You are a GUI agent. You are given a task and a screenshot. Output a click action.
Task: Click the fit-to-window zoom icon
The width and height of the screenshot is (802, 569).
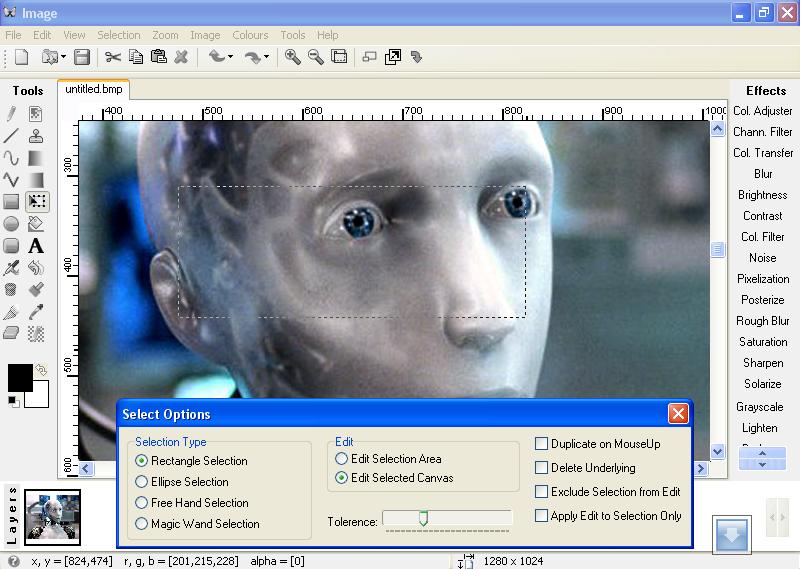[339, 57]
